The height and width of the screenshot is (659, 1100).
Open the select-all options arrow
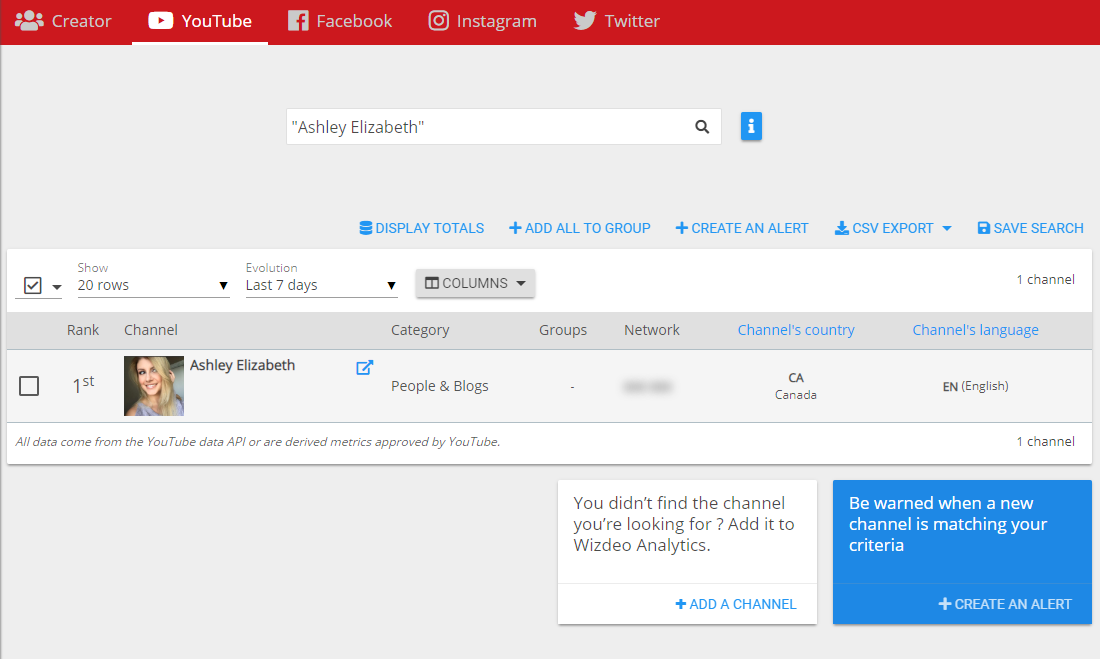click(57, 287)
